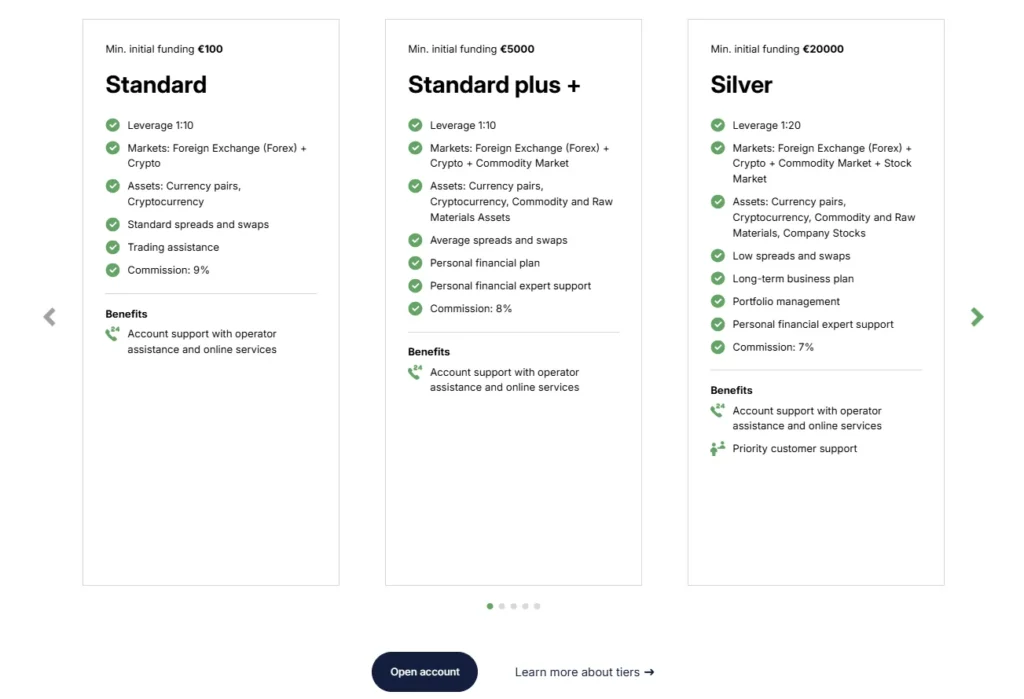The height and width of the screenshot is (699, 1024).
Task: Select the last carousel pagination dot
Action: pyautogui.click(x=537, y=606)
